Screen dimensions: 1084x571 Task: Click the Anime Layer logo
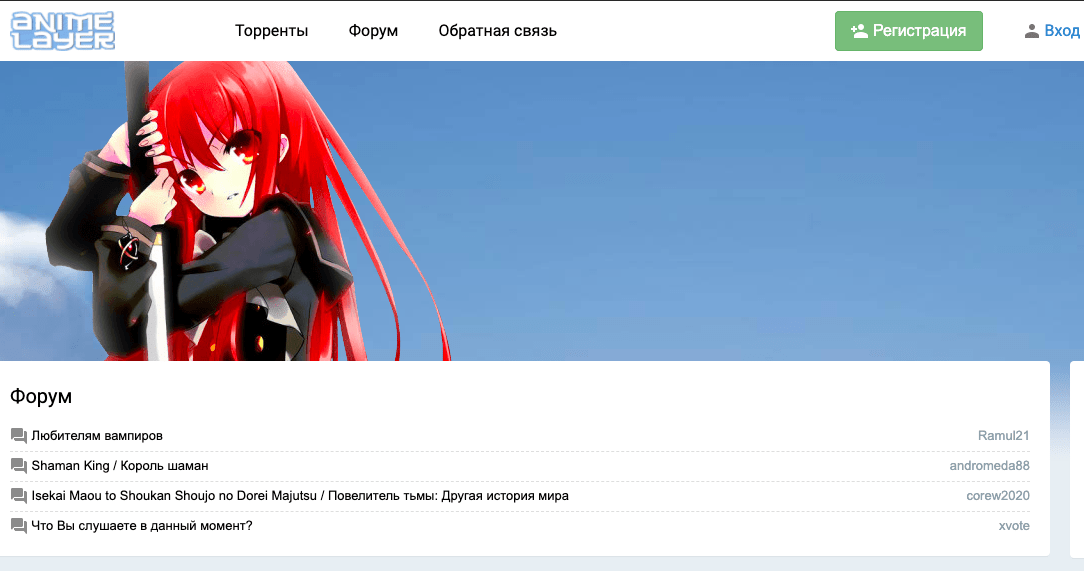tap(63, 31)
